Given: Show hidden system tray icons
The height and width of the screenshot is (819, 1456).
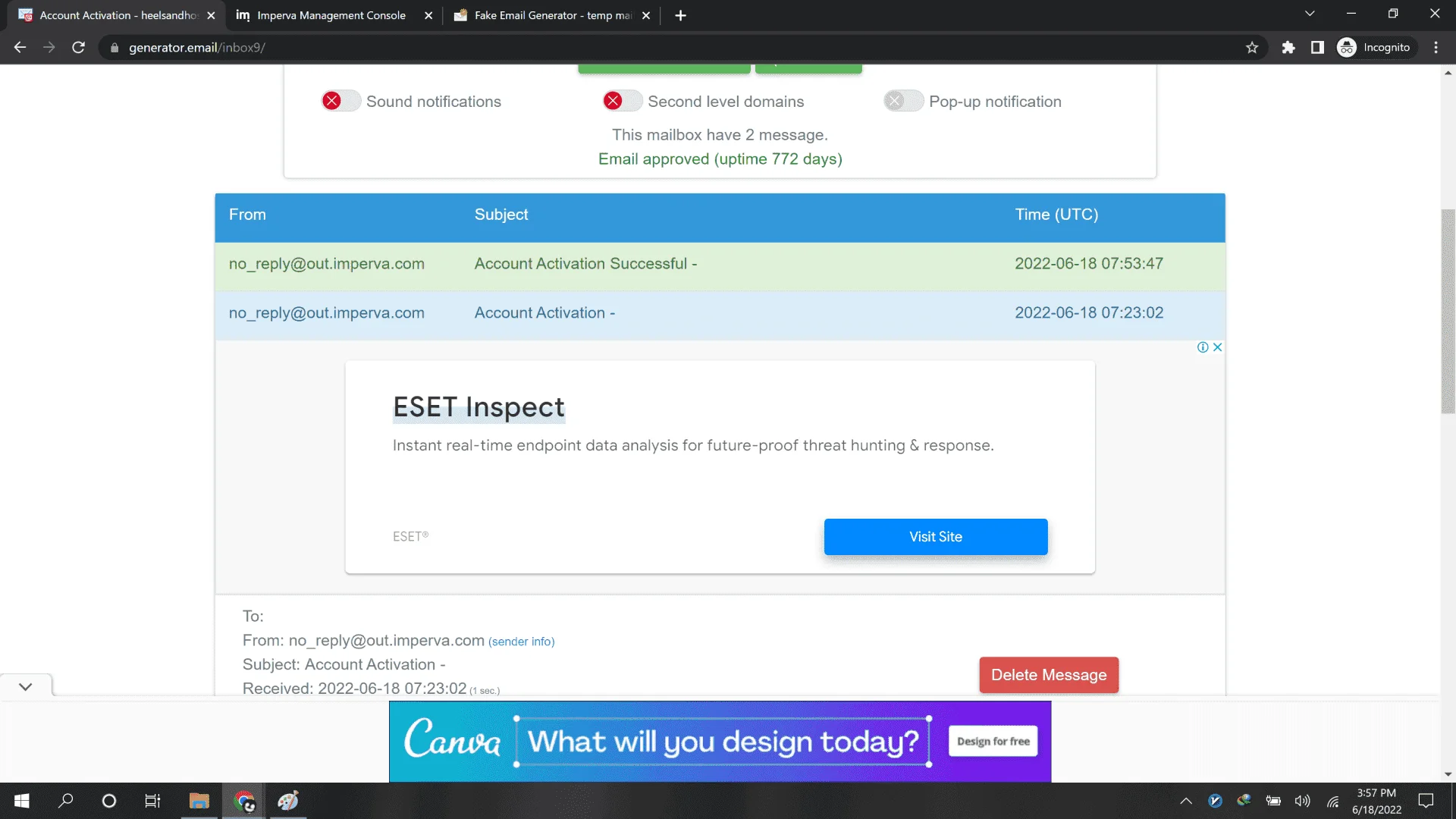Looking at the screenshot, I should point(1186,801).
